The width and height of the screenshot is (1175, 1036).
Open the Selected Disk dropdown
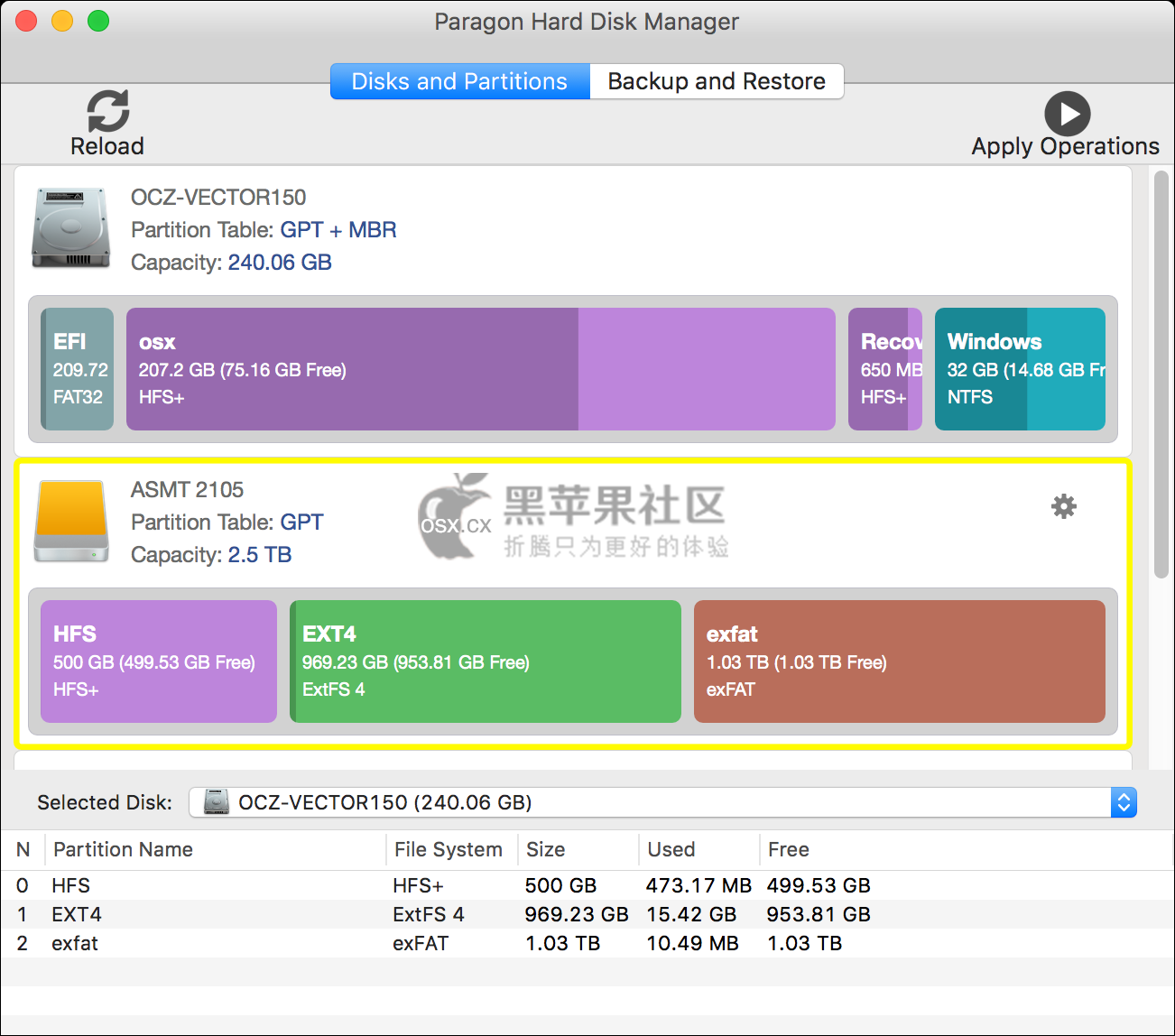(x=662, y=802)
